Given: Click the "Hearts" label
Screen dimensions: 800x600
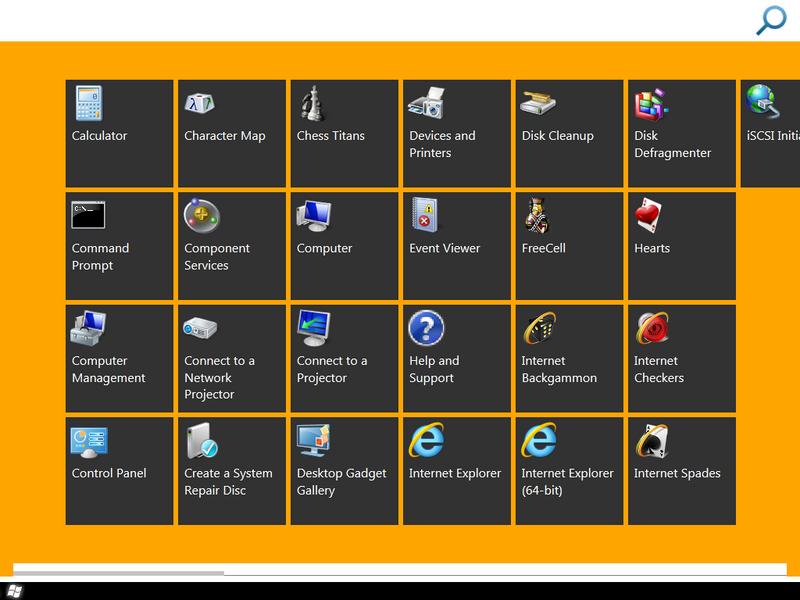Looking at the screenshot, I should 652,248.
